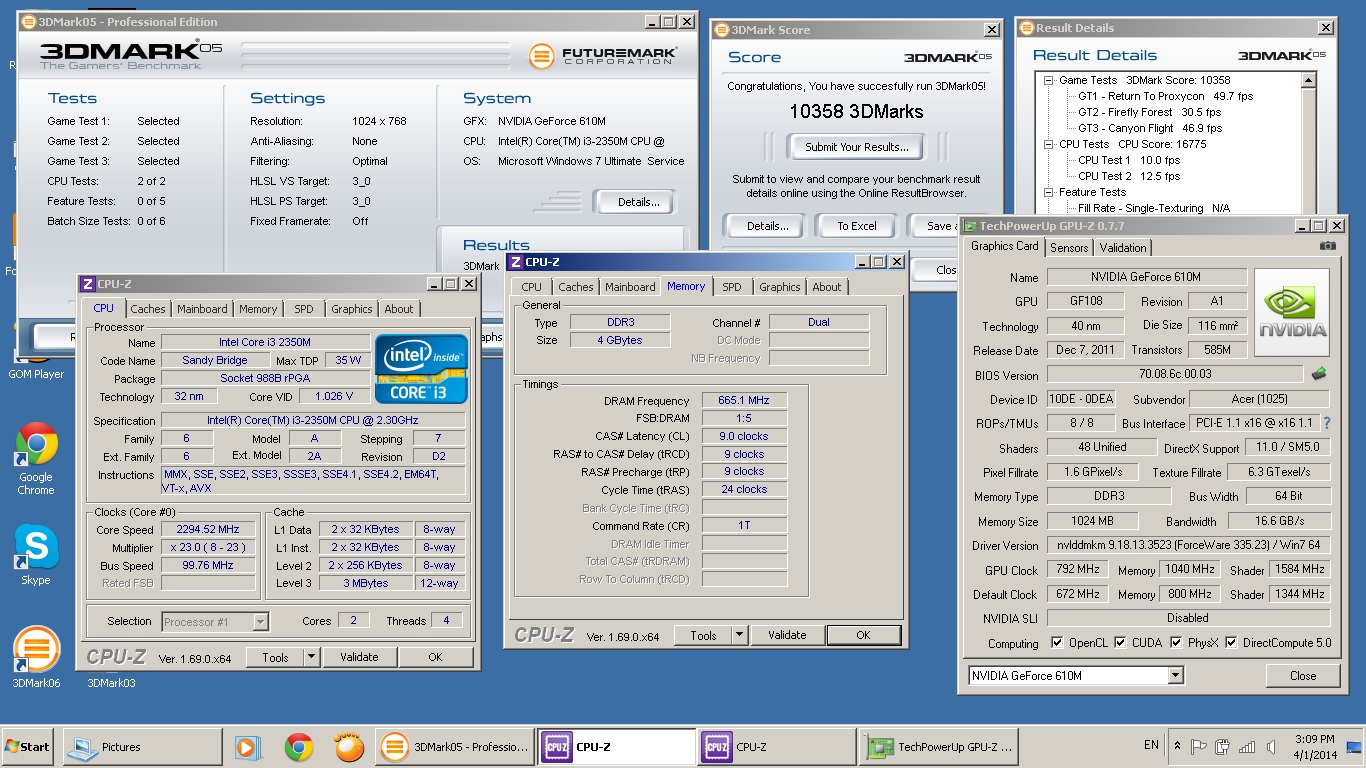1366x768 pixels.
Task: Click the BIOS Version field in GPU-Z
Action: click(x=1175, y=374)
